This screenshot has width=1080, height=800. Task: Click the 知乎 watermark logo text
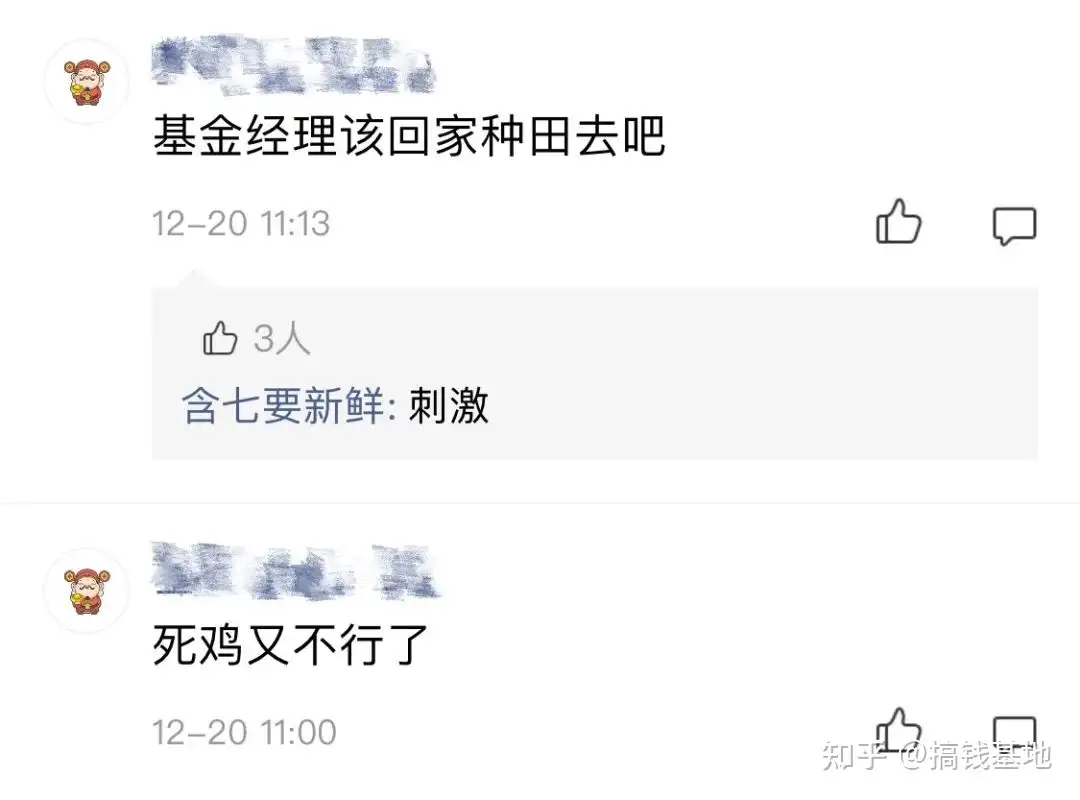pyautogui.click(x=855, y=756)
